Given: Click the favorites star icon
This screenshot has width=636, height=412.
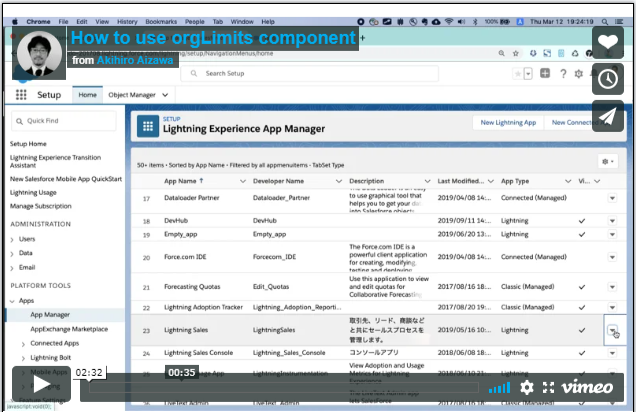Looking at the screenshot, I should (518, 74).
